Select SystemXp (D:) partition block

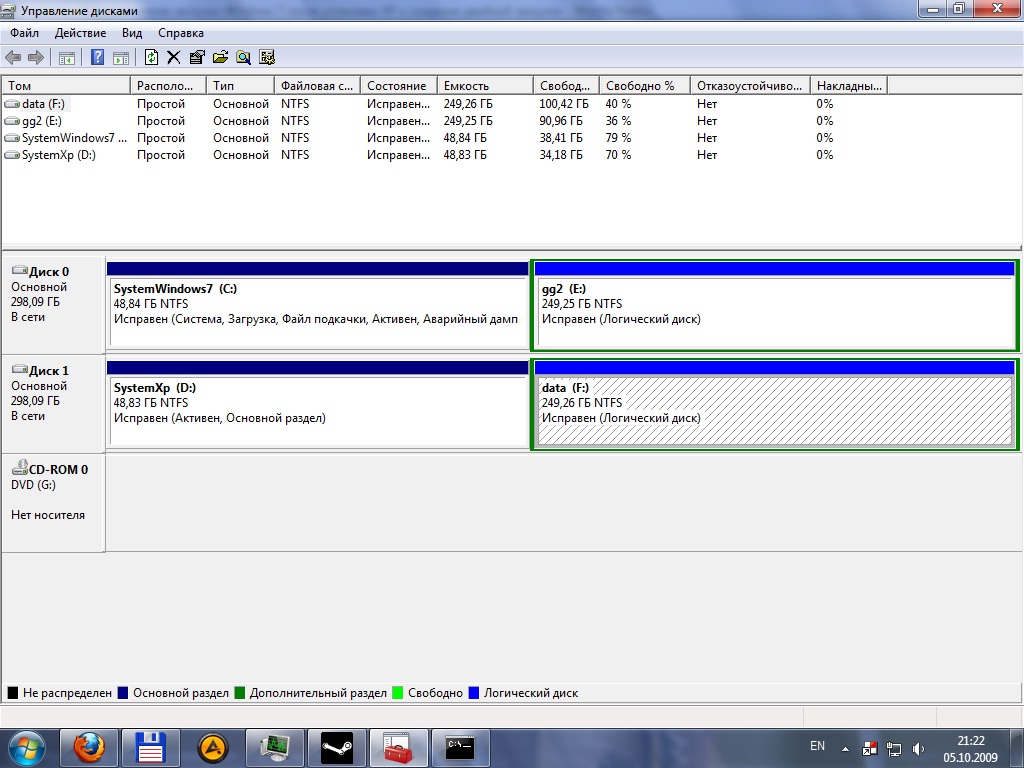tap(317, 404)
